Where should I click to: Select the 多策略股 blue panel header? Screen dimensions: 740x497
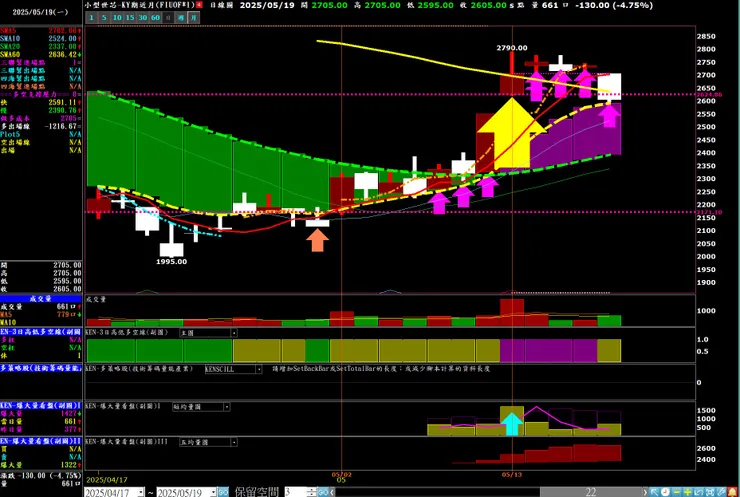click(41, 368)
